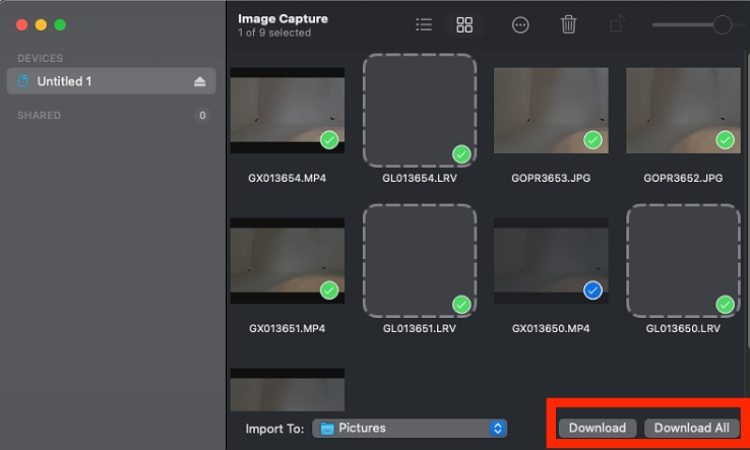Click the shared count badge 0
750x450 pixels.
pyautogui.click(x=202, y=115)
